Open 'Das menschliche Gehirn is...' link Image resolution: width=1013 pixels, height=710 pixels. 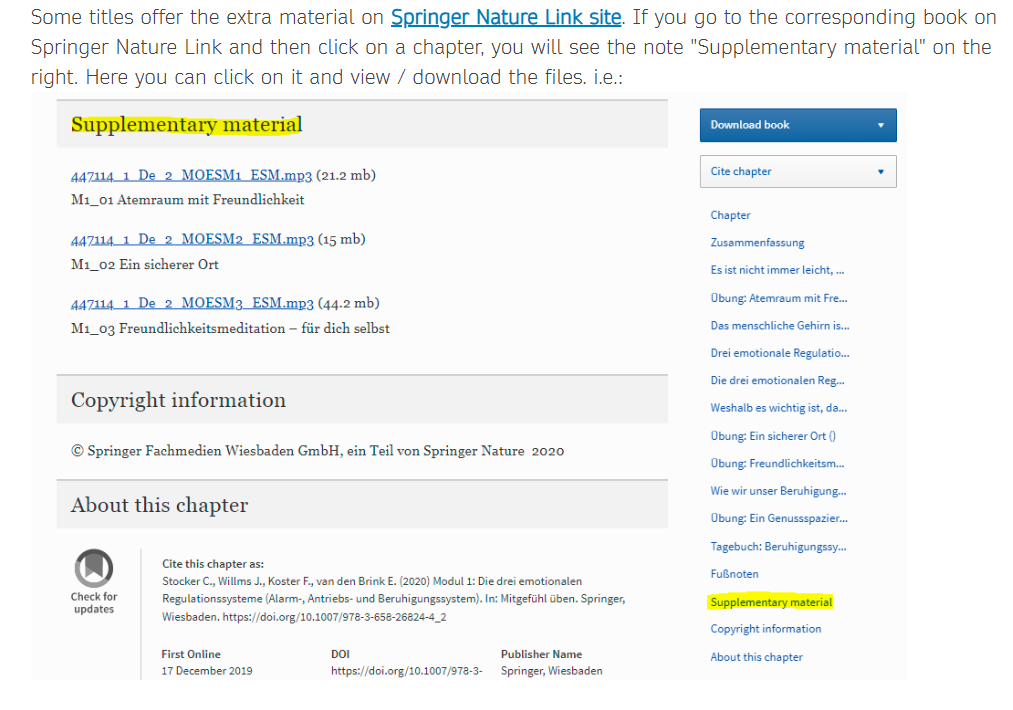[x=780, y=326]
